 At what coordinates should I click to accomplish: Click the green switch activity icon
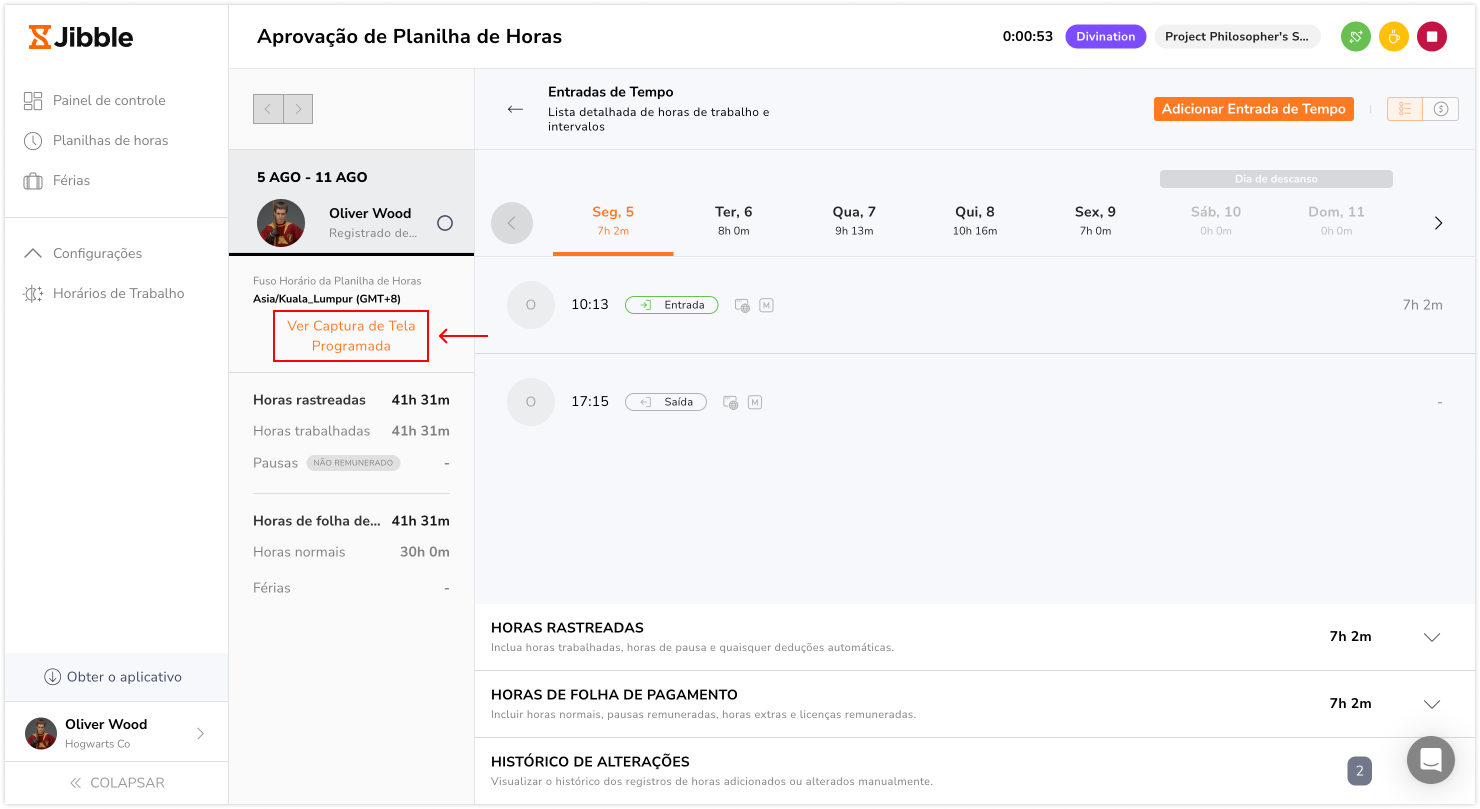tap(1355, 37)
